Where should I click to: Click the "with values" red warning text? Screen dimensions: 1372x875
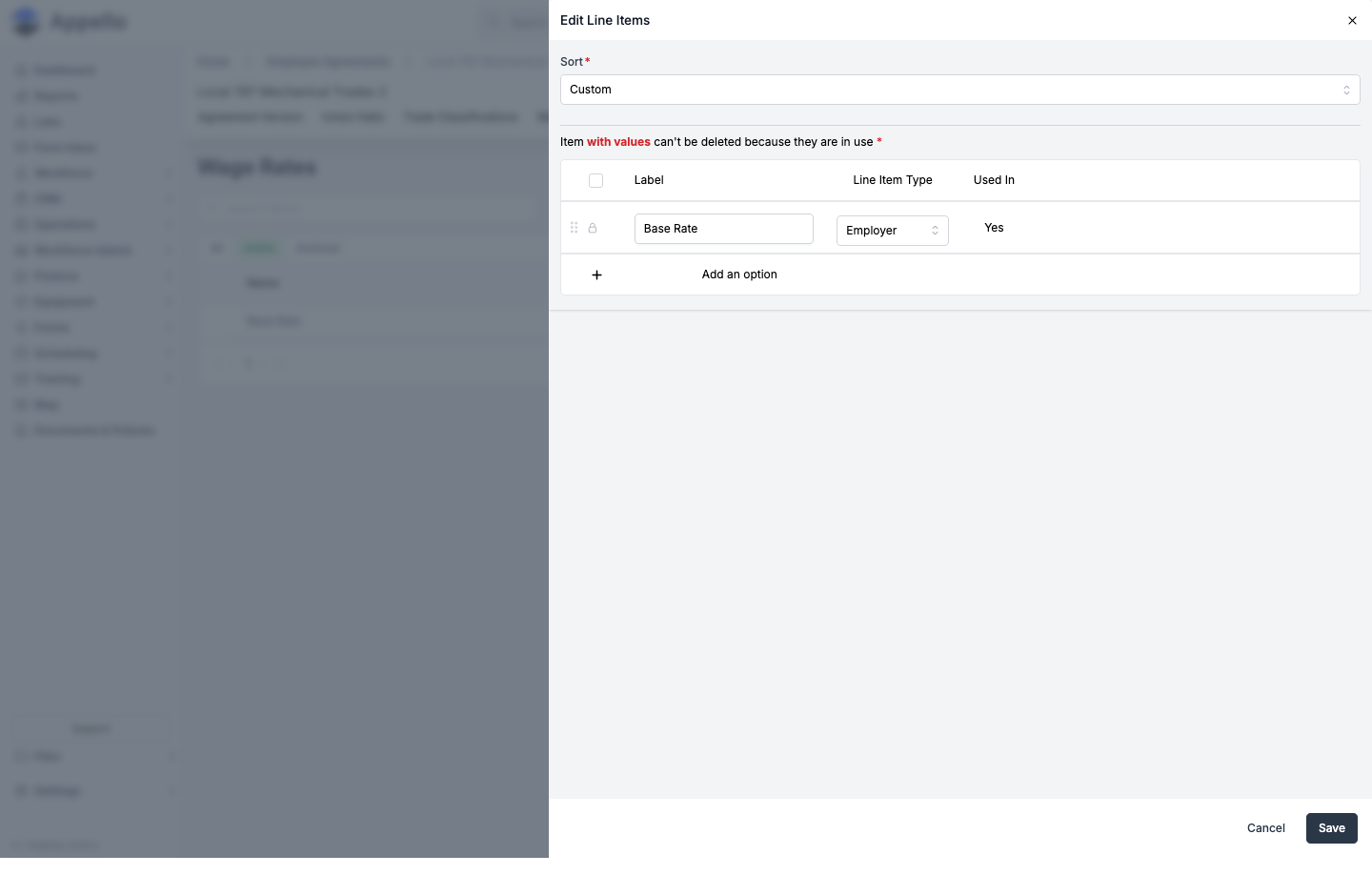point(618,142)
